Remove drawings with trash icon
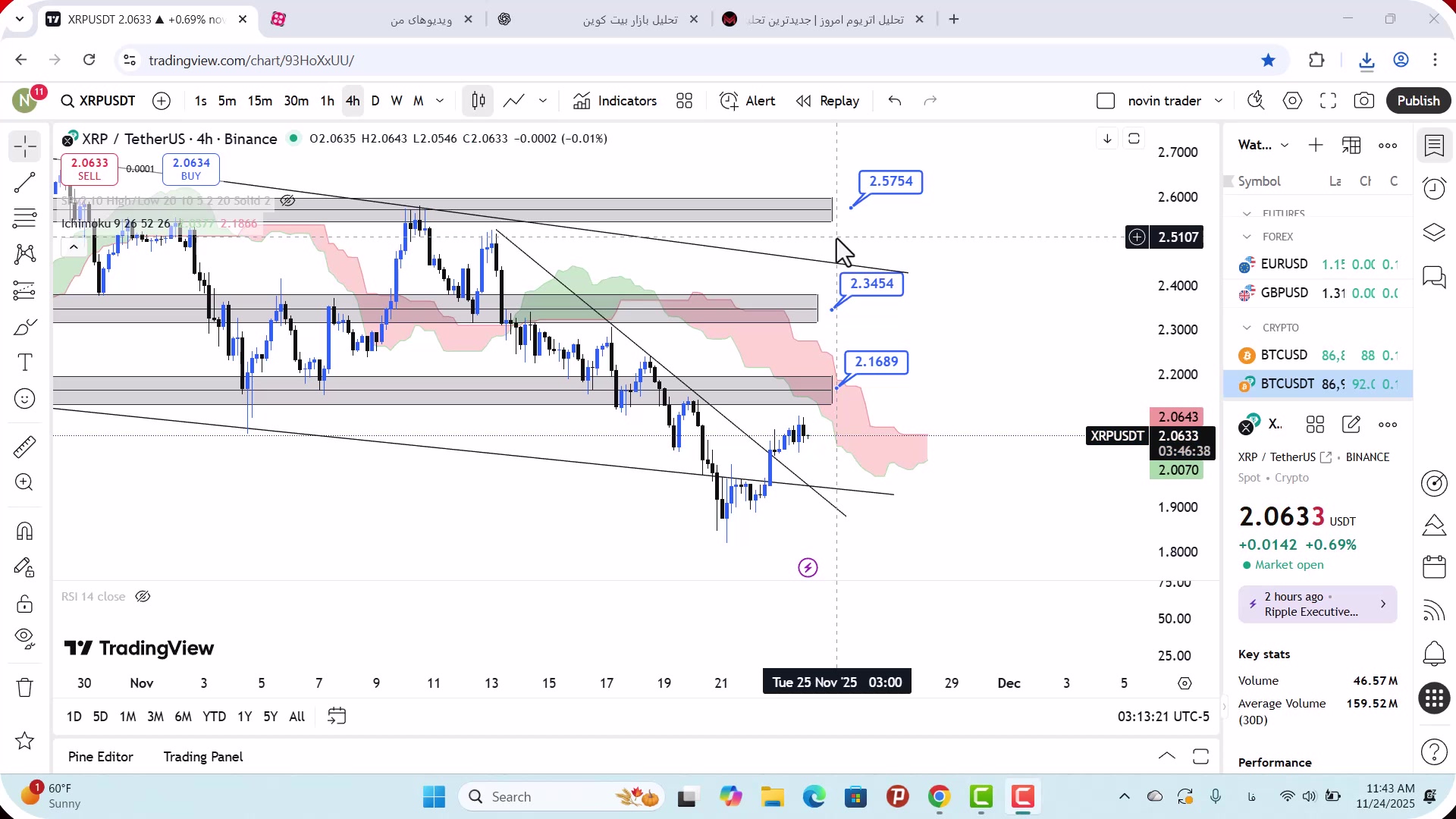The height and width of the screenshot is (819, 1456). click(25, 688)
